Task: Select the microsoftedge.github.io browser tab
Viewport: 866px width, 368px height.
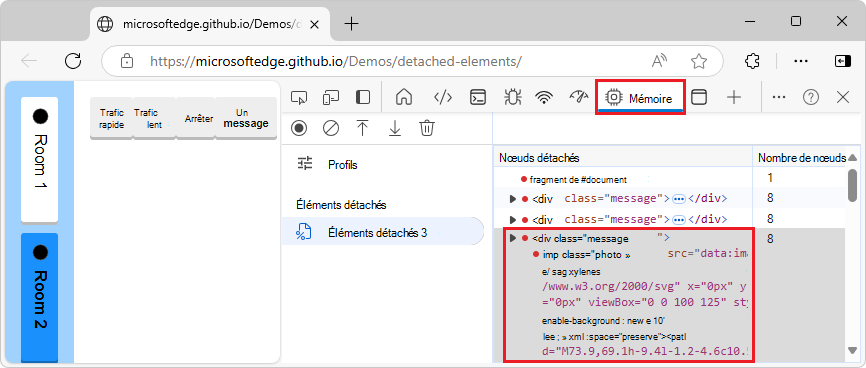Action: (x=210, y=24)
